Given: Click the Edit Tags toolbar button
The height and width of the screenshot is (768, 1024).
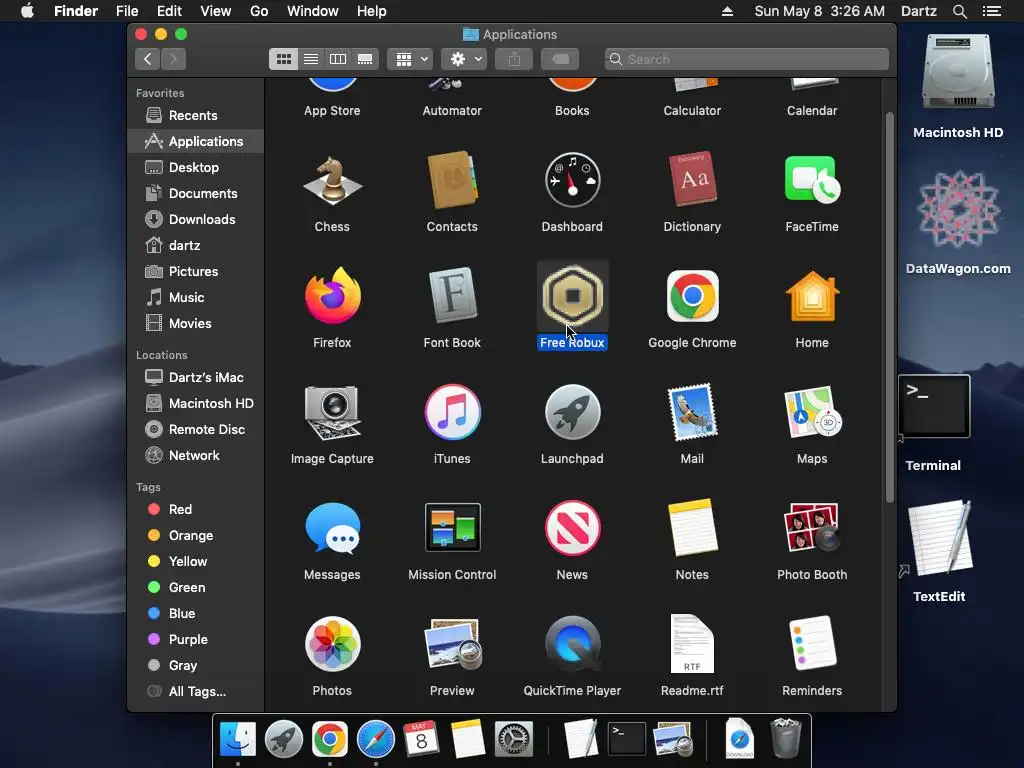Looking at the screenshot, I should pyautogui.click(x=560, y=59).
